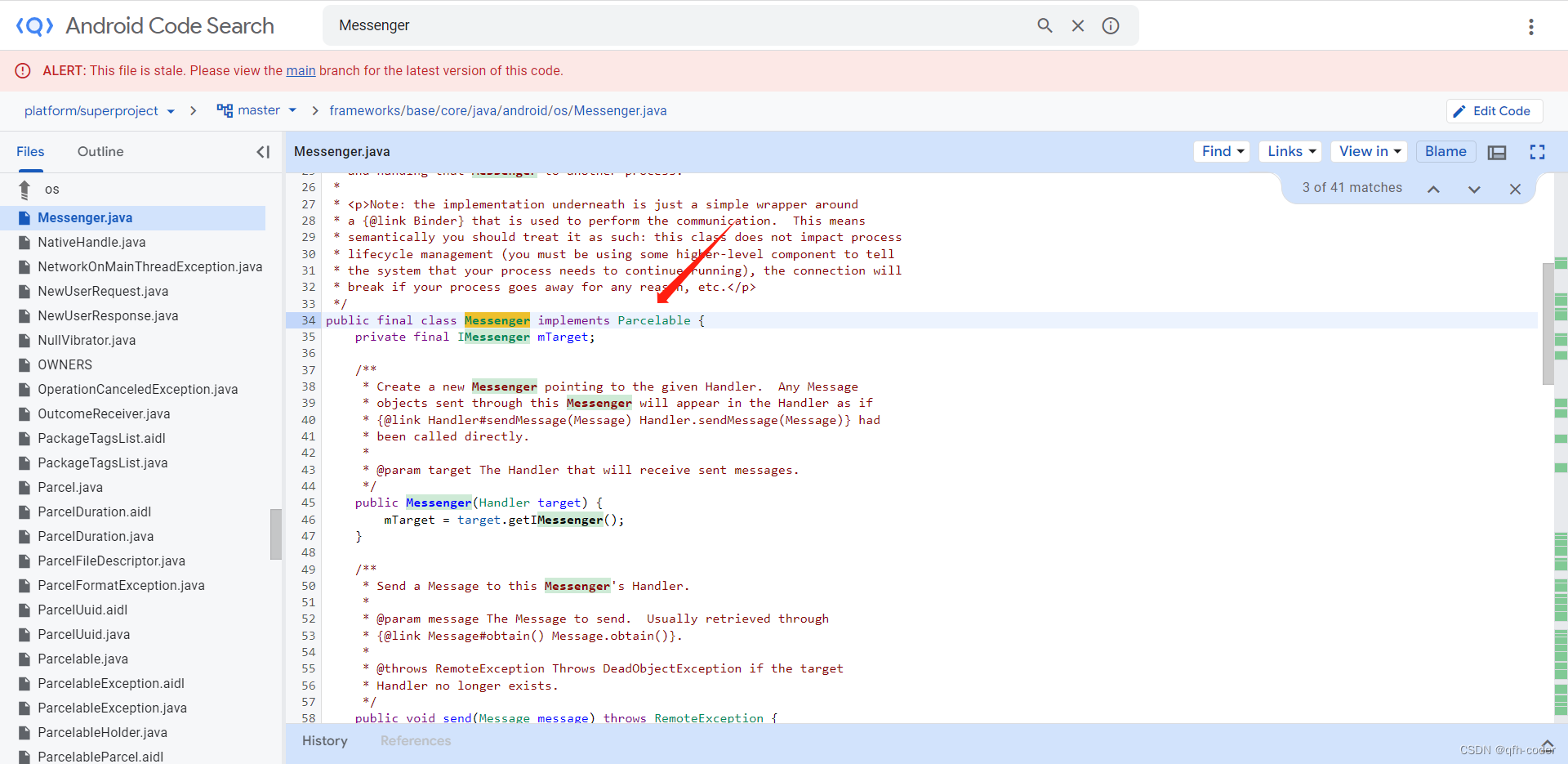The height and width of the screenshot is (764, 1568).
Task: Open OperationCanceledException.java
Action: (138, 390)
